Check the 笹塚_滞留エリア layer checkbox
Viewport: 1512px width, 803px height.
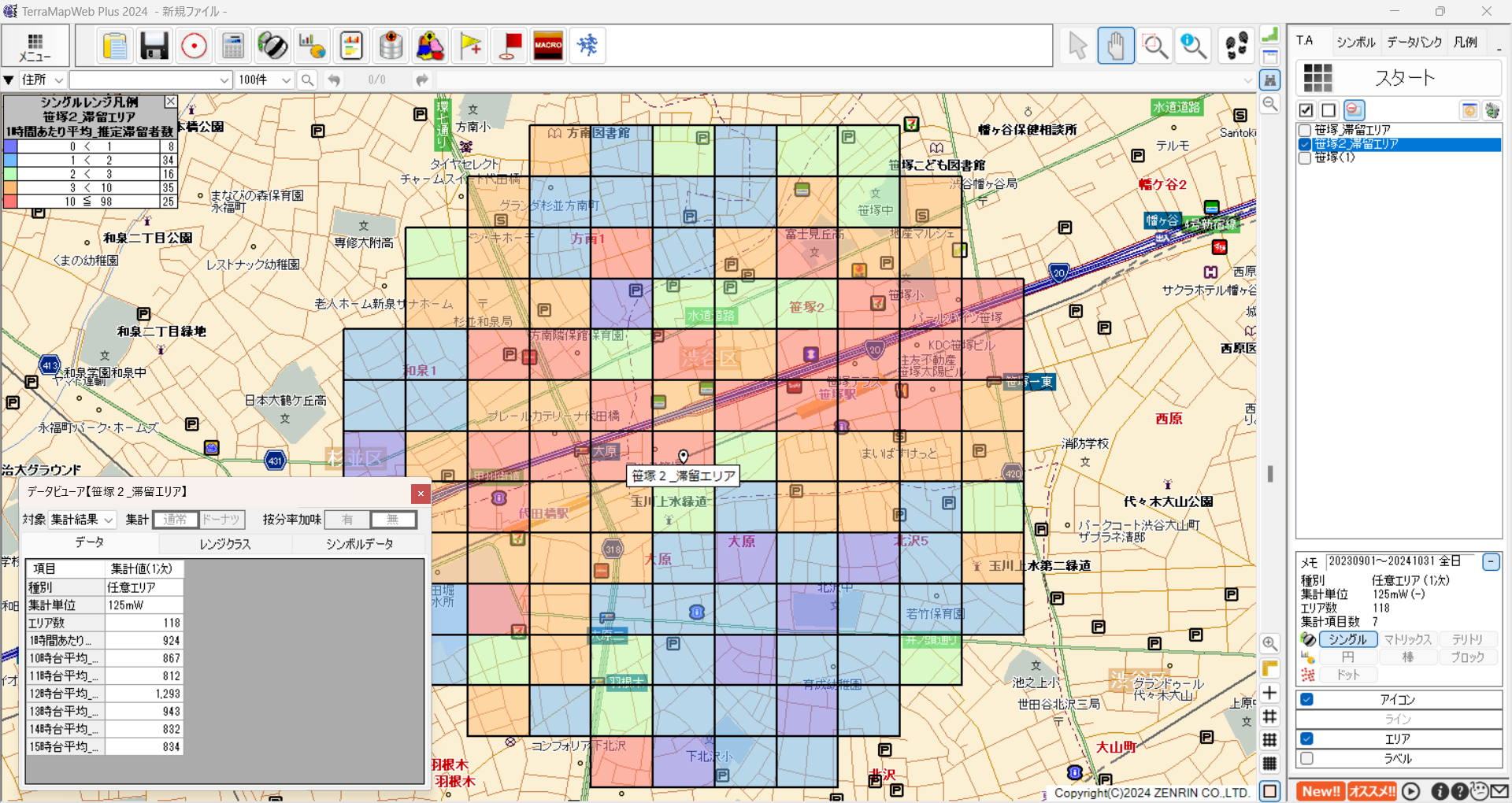[x=1305, y=130]
